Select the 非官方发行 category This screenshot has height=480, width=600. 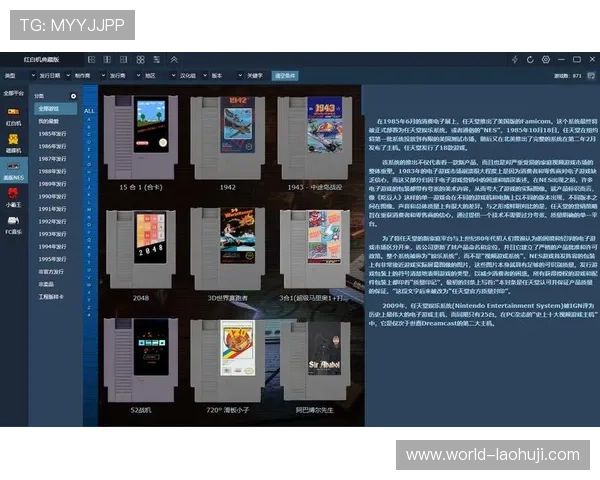(x=51, y=272)
